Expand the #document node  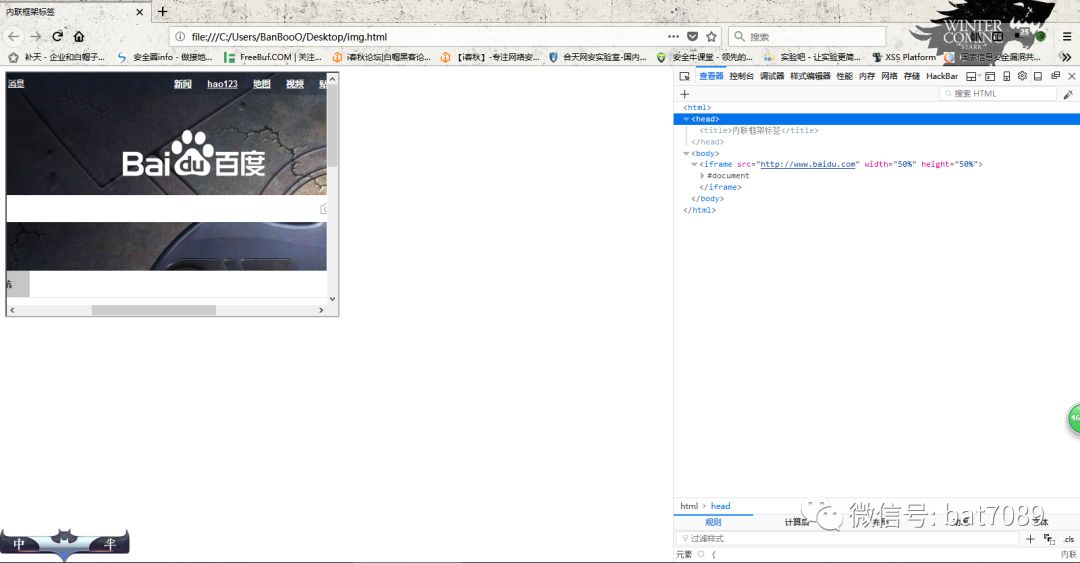click(x=703, y=176)
